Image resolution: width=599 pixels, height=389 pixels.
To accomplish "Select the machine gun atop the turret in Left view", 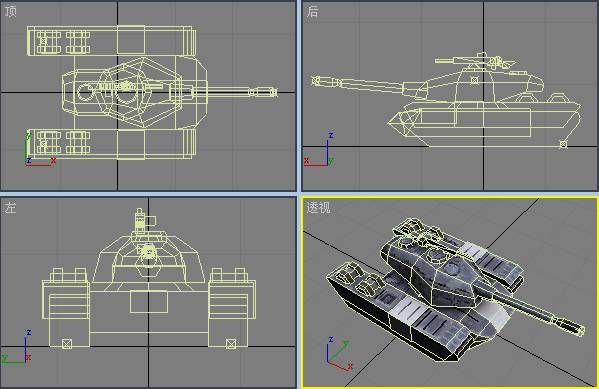I will (141, 221).
